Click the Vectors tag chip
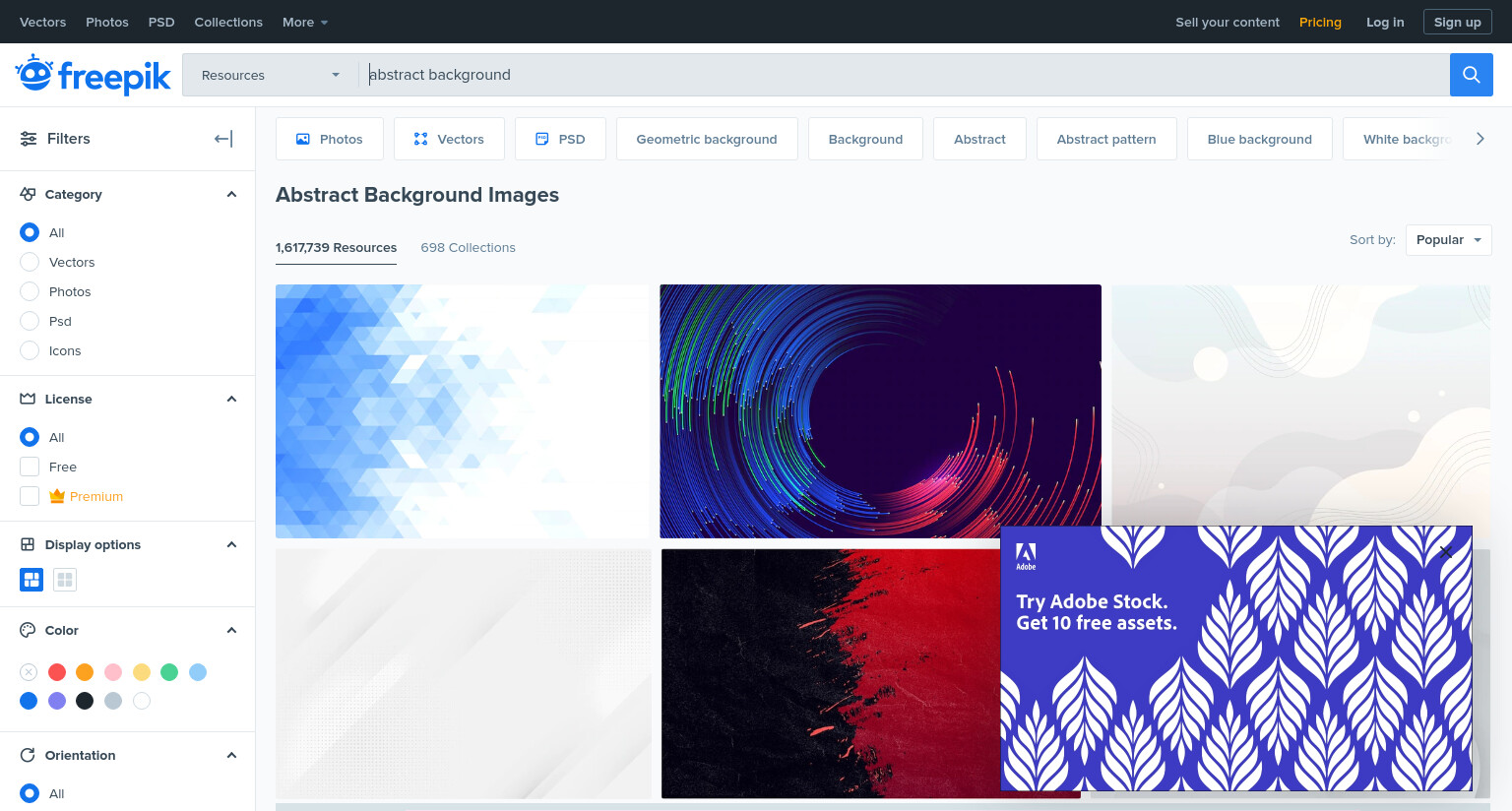1512x811 pixels. click(x=449, y=139)
